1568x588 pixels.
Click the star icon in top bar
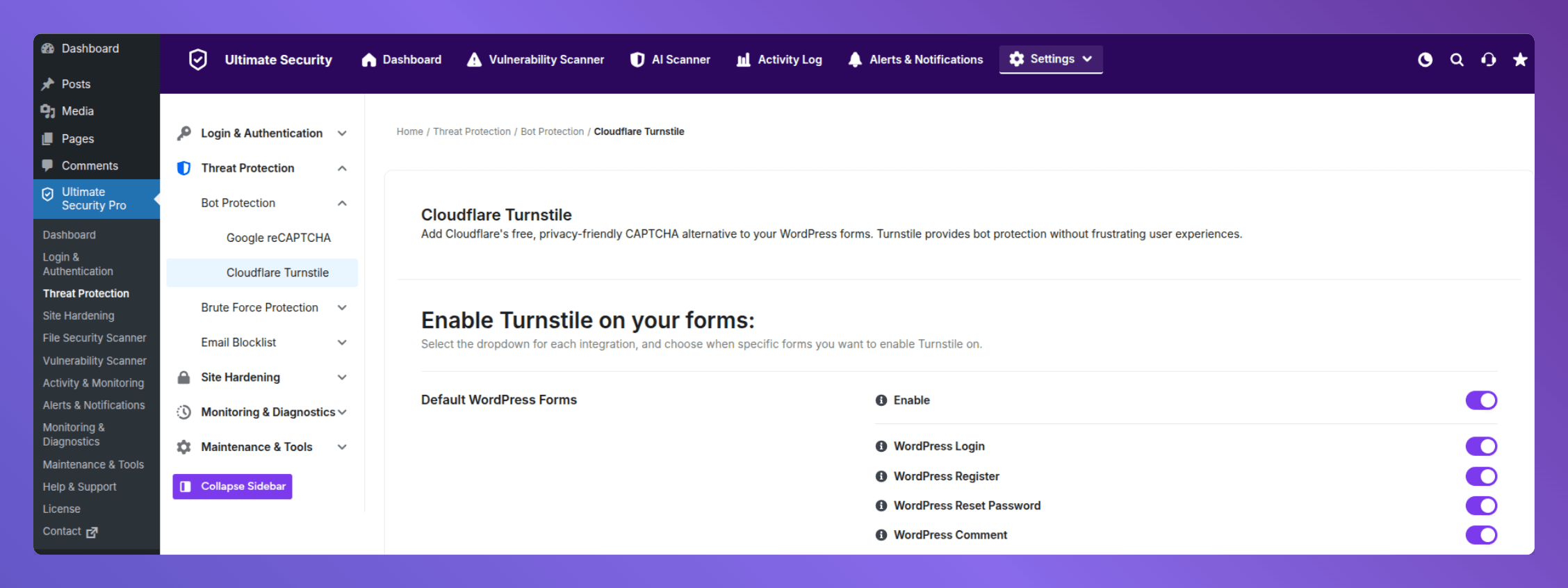[1520, 60]
